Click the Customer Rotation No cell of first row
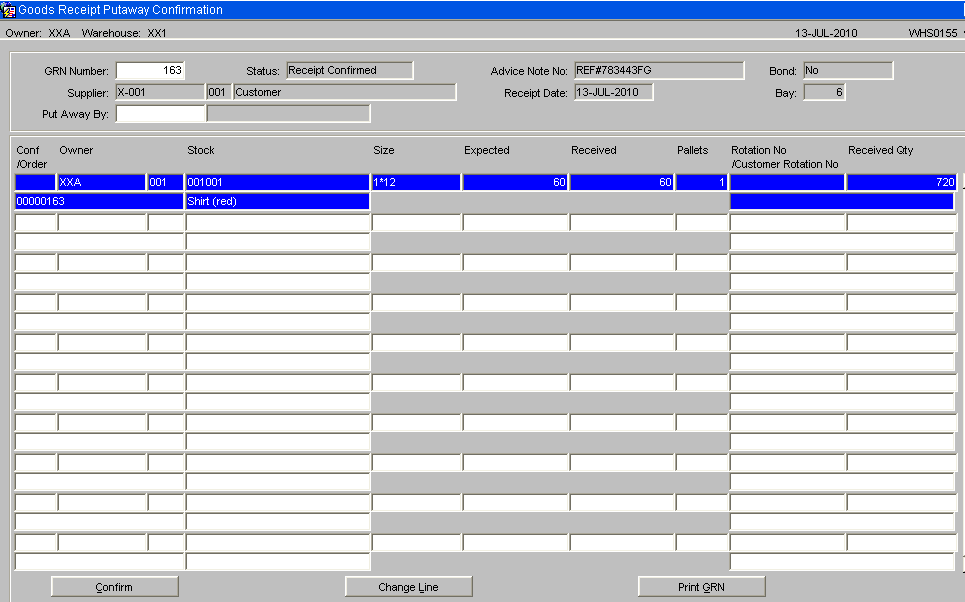The image size is (965, 602). (x=842, y=201)
